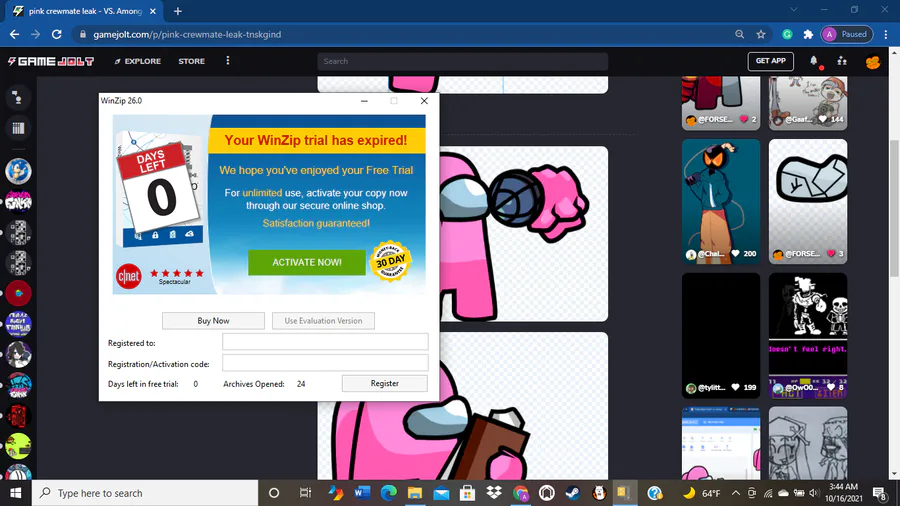Click the Registration/Activation code field
Viewport: 900px width, 506px height.
point(325,363)
